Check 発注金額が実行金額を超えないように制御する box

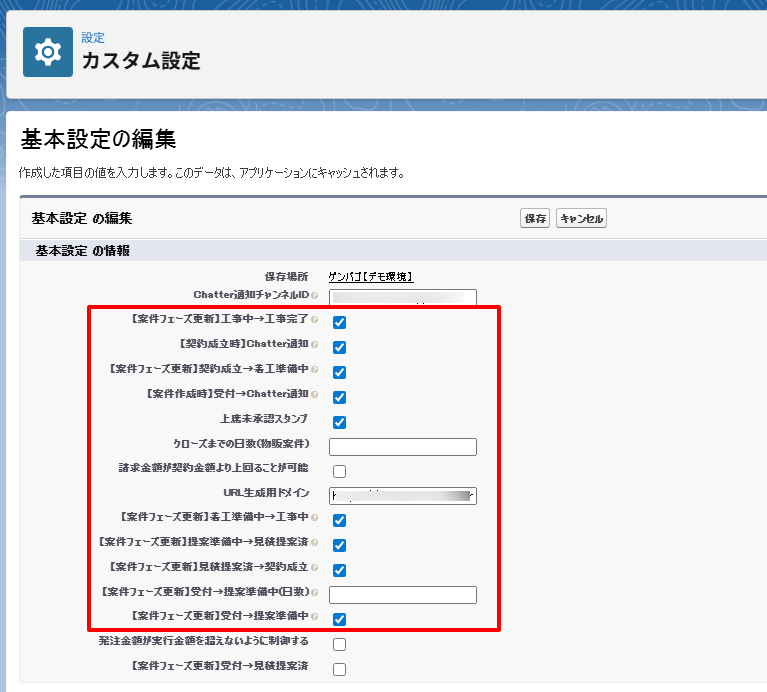point(340,644)
